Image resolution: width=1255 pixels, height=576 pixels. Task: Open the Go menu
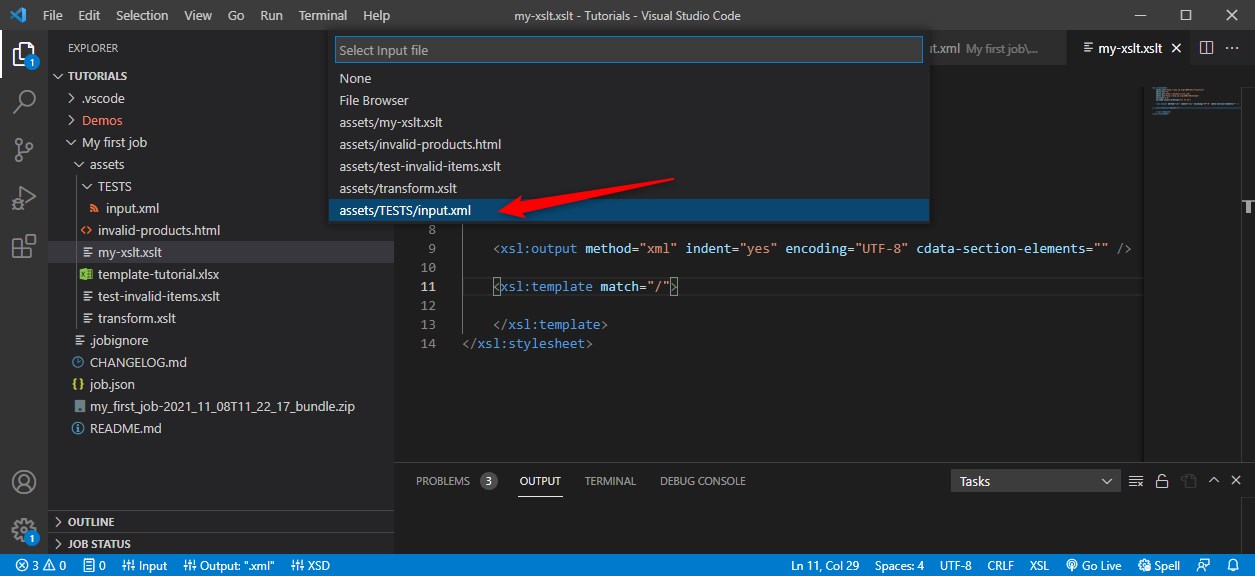tap(236, 15)
